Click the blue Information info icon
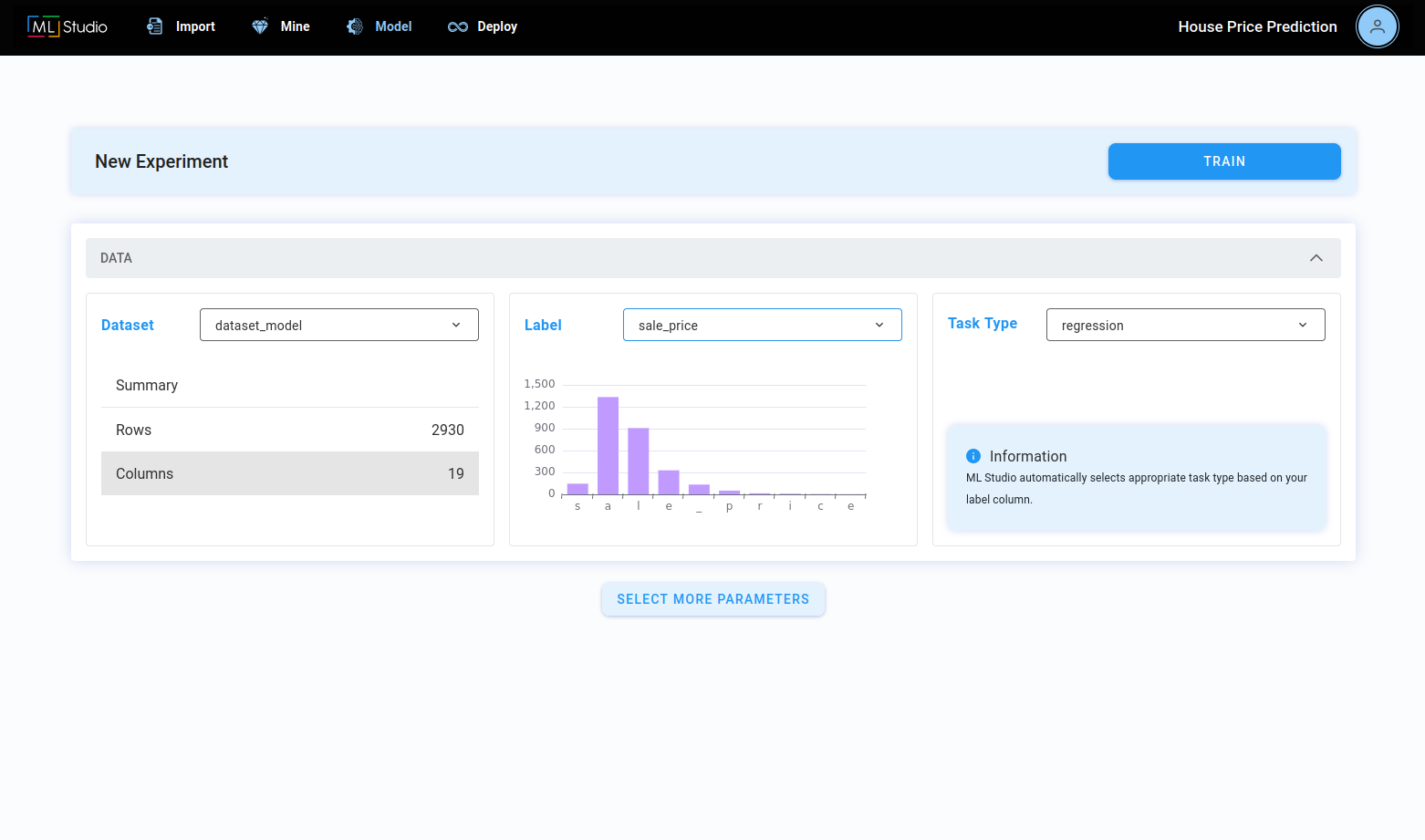Viewport: 1425px width, 840px height. pos(973,456)
